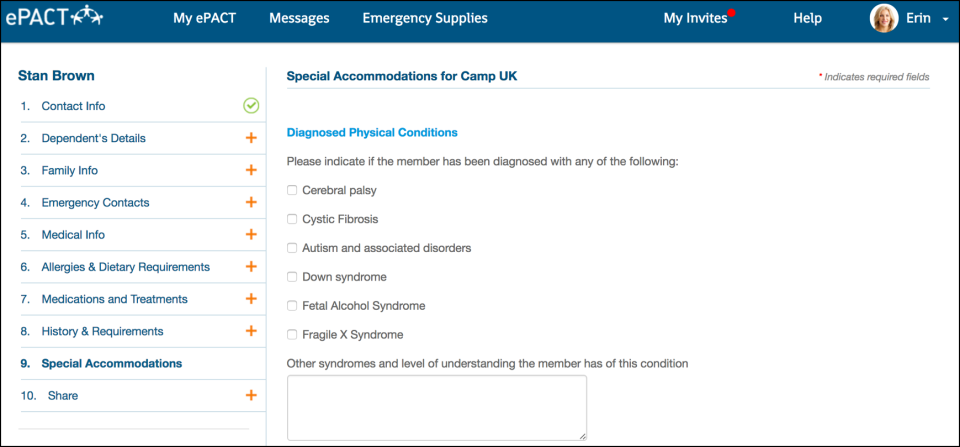Expand Medications and Treatments plus icon

click(251, 299)
